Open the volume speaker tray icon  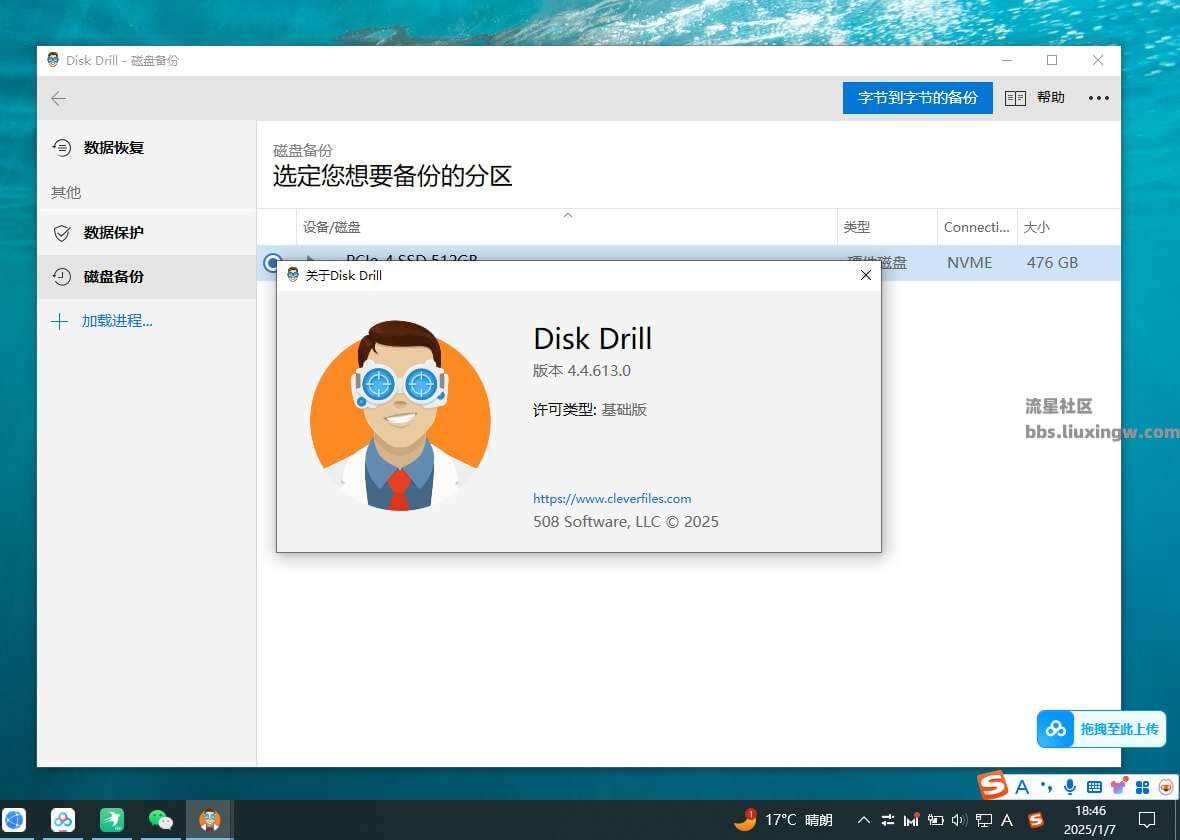pyautogui.click(x=959, y=820)
